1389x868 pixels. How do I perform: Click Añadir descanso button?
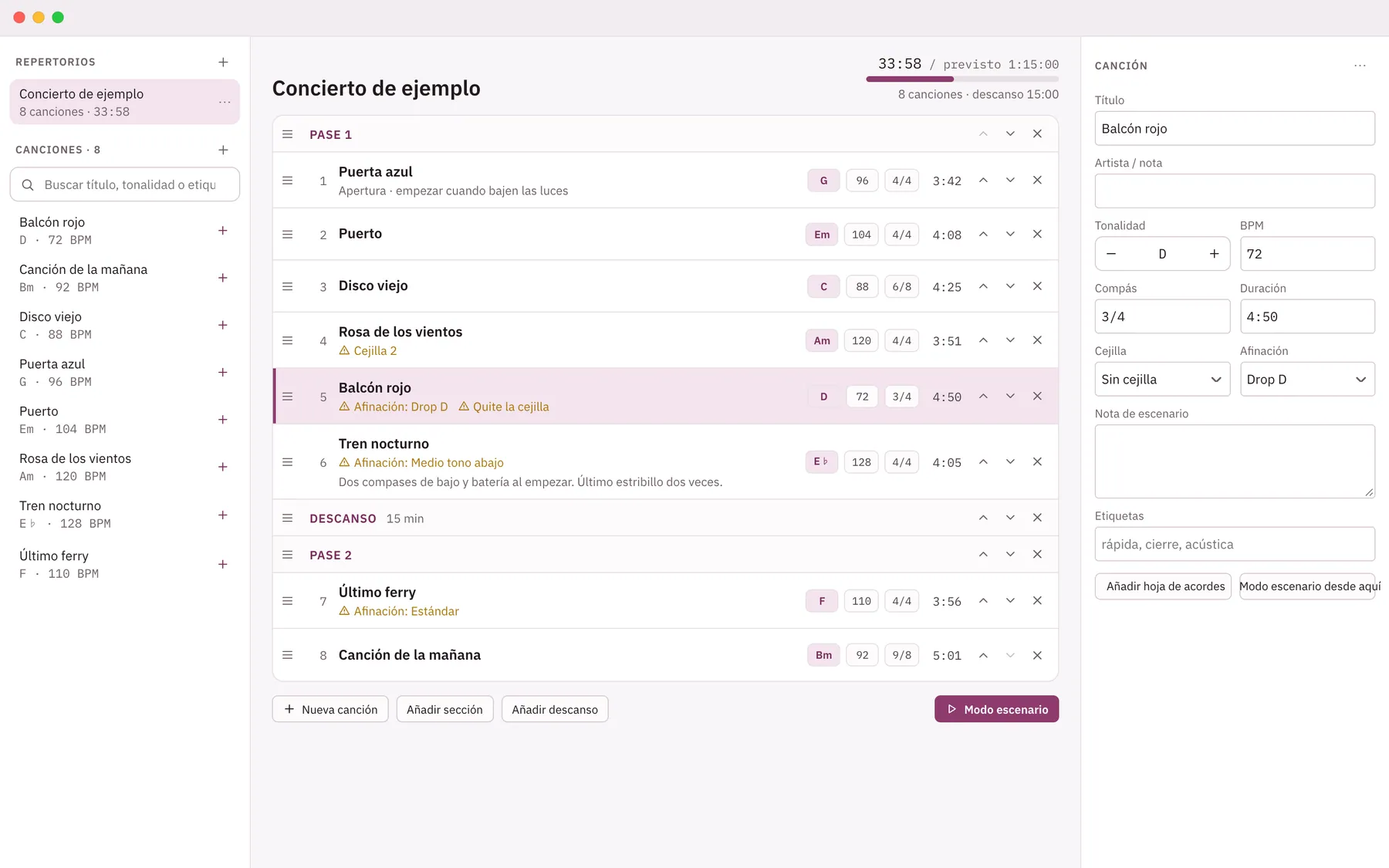pyautogui.click(x=555, y=709)
